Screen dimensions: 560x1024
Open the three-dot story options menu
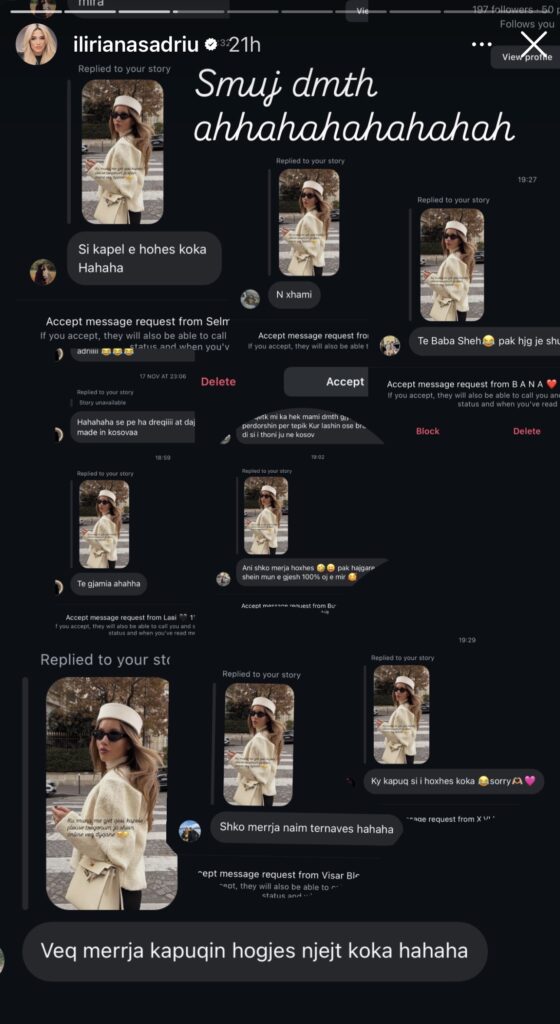point(482,44)
